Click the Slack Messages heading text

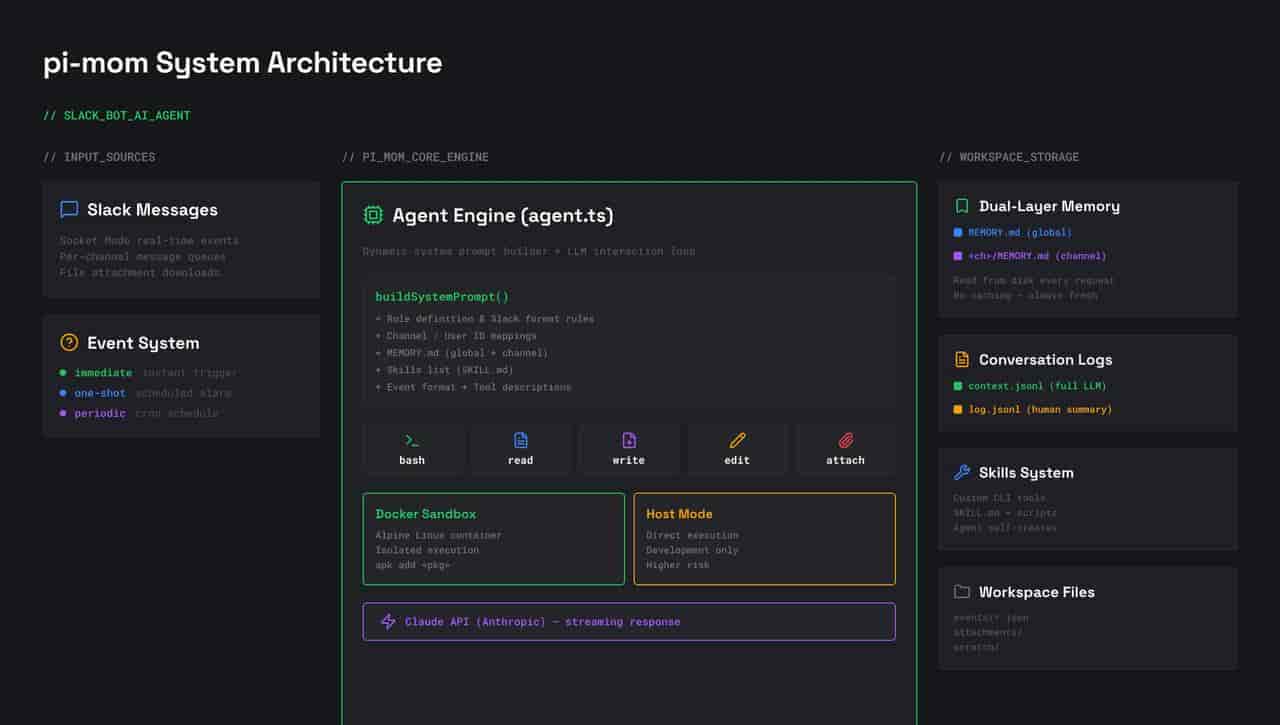pos(152,210)
